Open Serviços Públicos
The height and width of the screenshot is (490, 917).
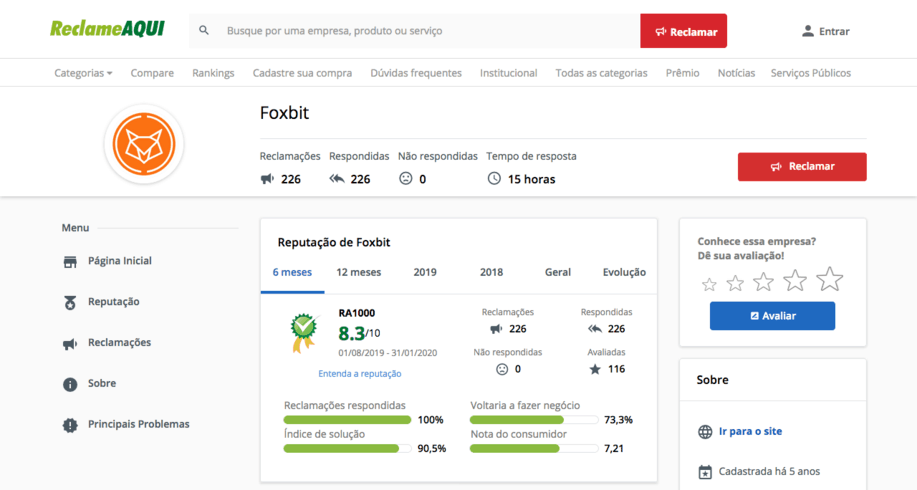pos(811,73)
